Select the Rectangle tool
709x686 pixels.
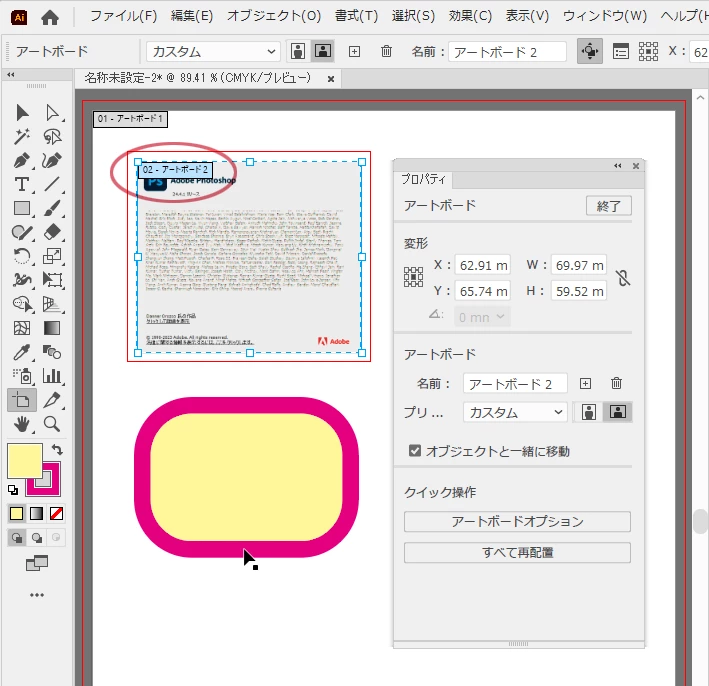22,208
